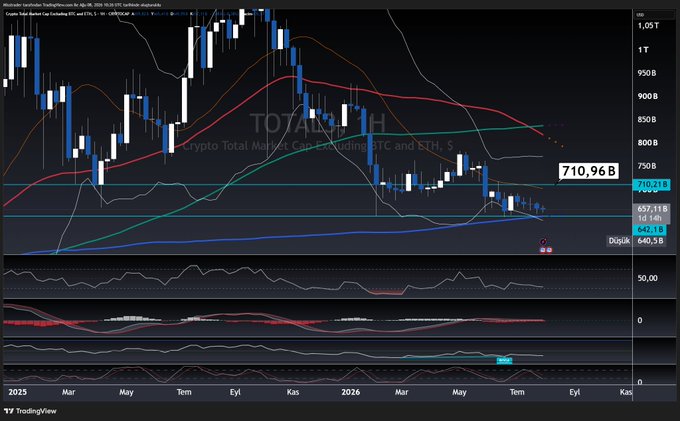The width and height of the screenshot is (680, 421).
Task: Open the USD currency label
Action: (640, 15)
